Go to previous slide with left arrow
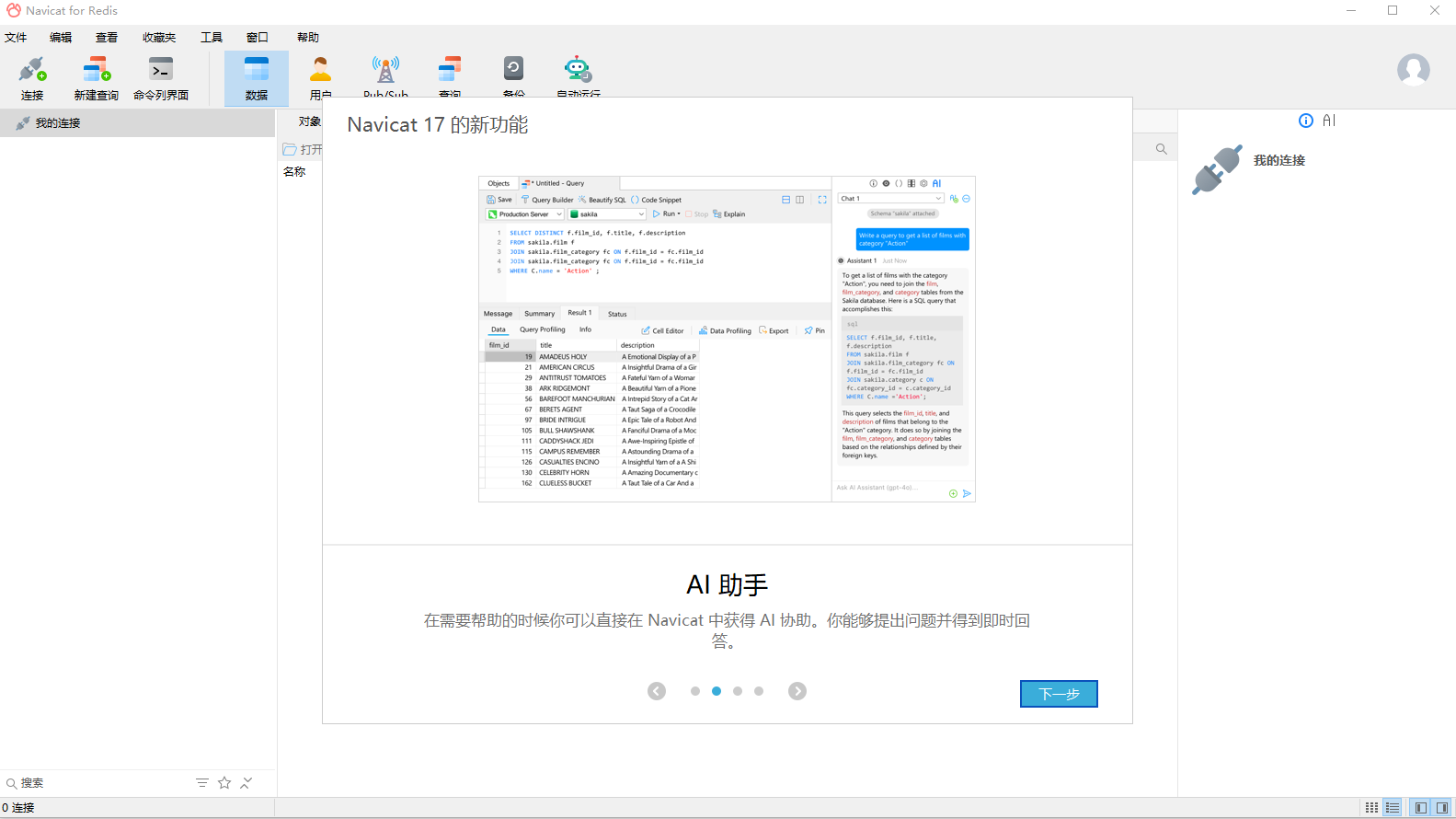Screen dimensions: 1456x819 pyautogui.click(x=657, y=691)
